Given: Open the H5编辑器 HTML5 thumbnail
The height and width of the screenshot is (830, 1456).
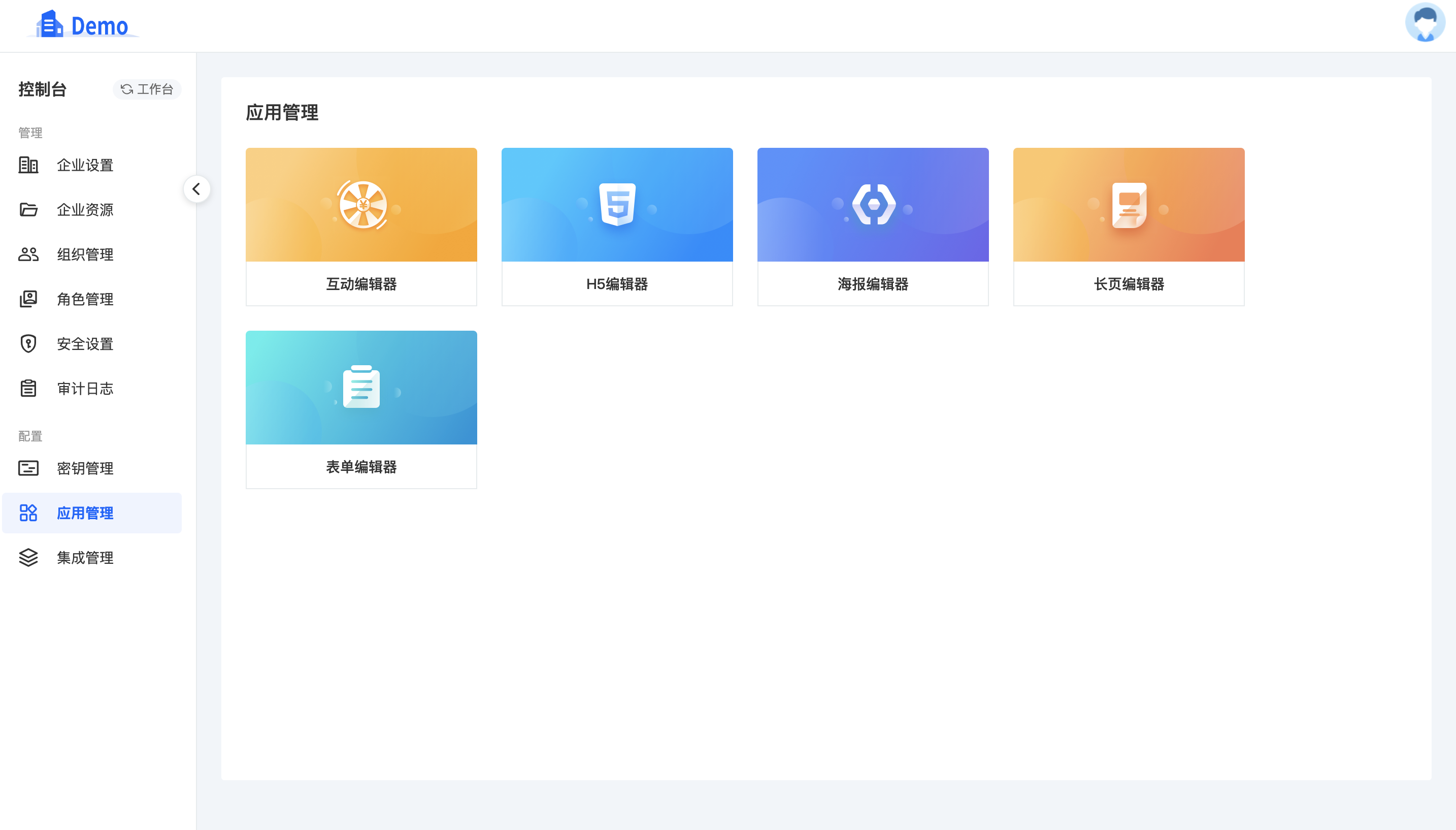Looking at the screenshot, I should coord(617,205).
